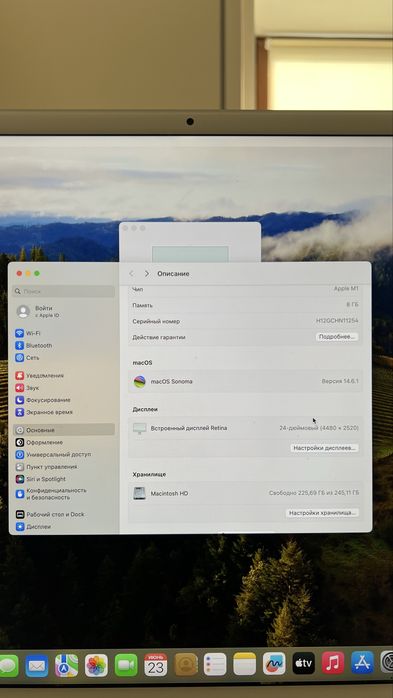
Task: Click the Версия 14.6.1 text
Action: coord(340,381)
